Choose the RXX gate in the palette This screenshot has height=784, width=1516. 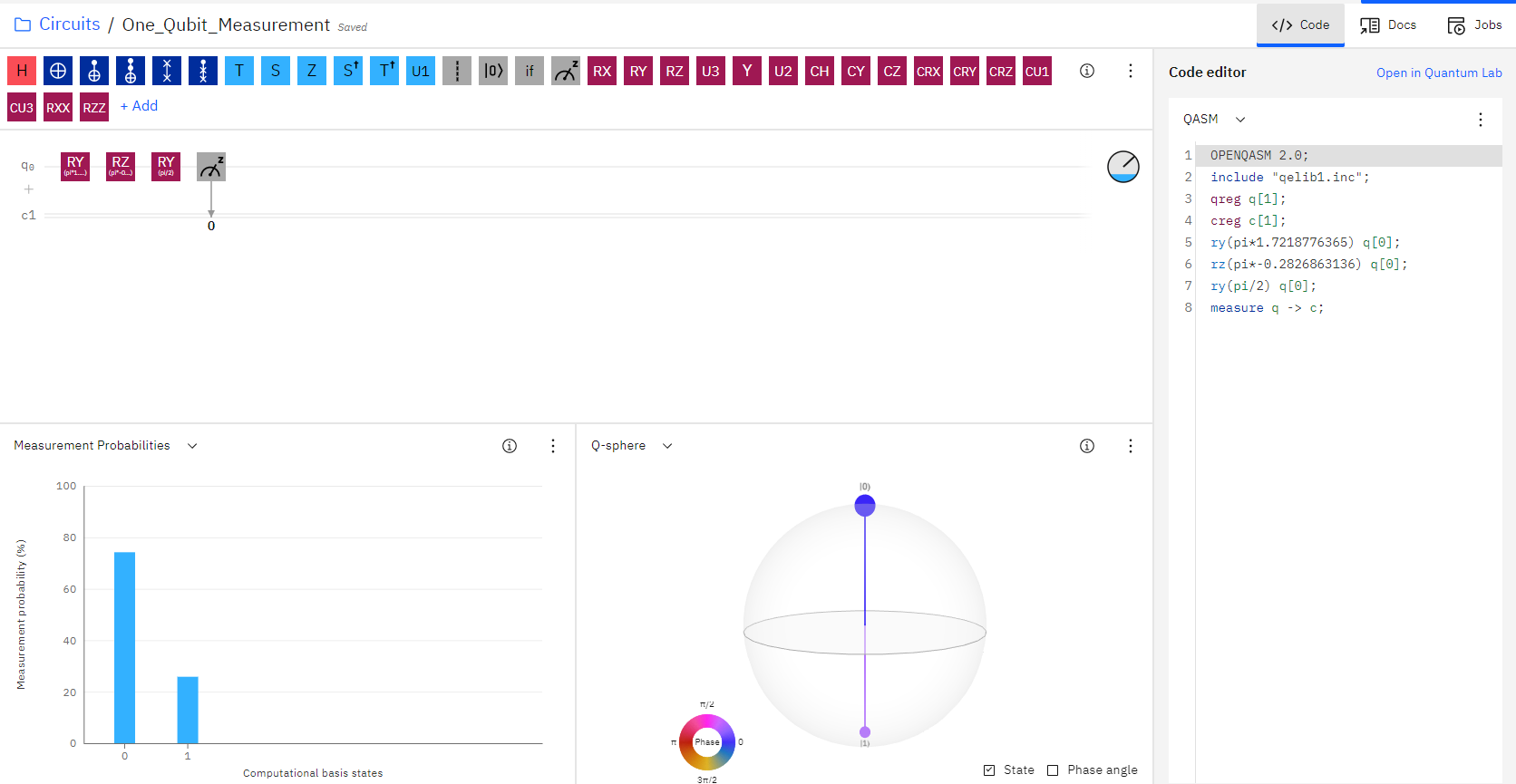[58, 107]
